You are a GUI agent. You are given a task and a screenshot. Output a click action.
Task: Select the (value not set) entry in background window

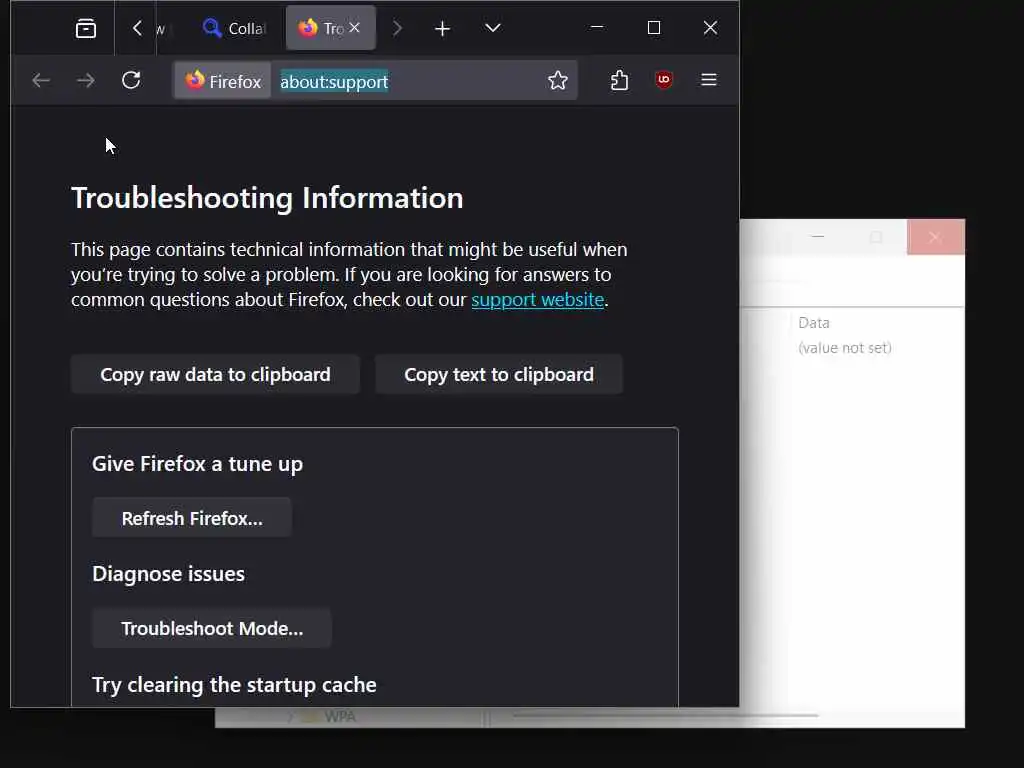pyautogui.click(x=844, y=347)
